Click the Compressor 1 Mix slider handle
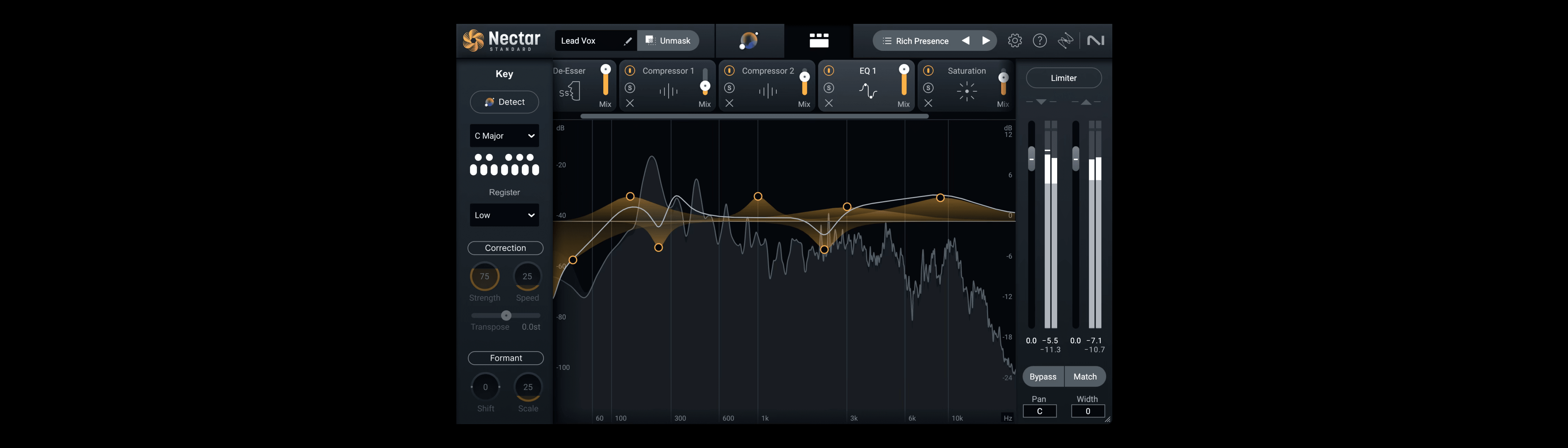 click(705, 86)
